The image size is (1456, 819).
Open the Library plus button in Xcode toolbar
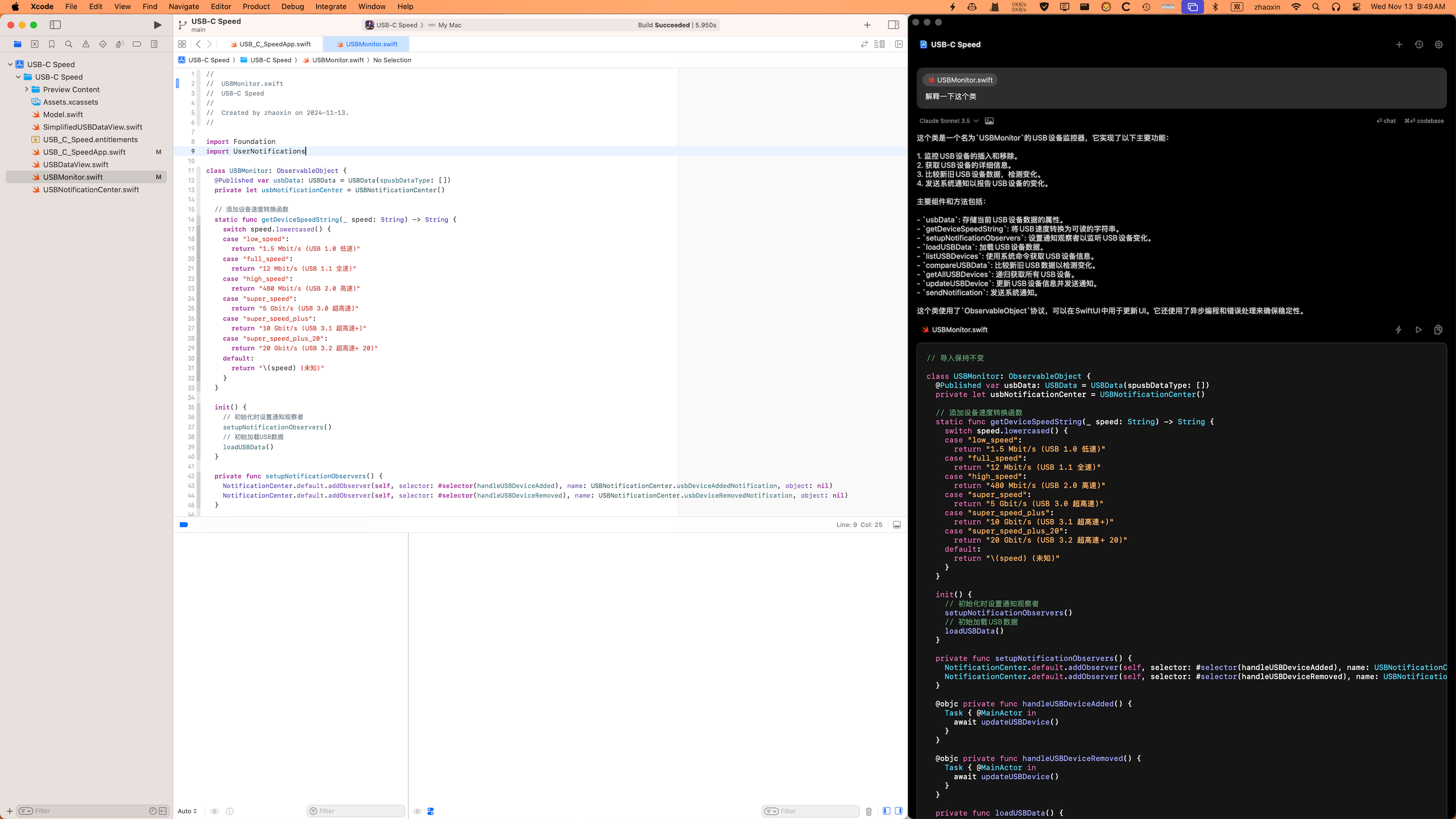(x=867, y=25)
